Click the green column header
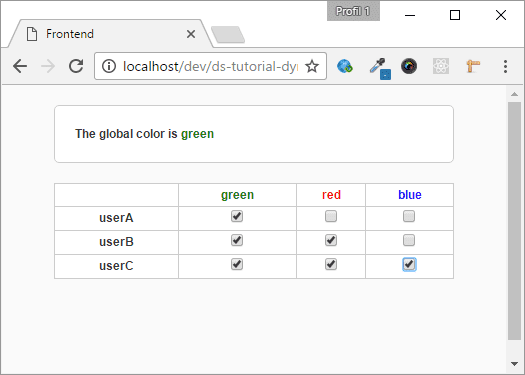Image resolution: width=525 pixels, height=375 pixels. coord(237,195)
